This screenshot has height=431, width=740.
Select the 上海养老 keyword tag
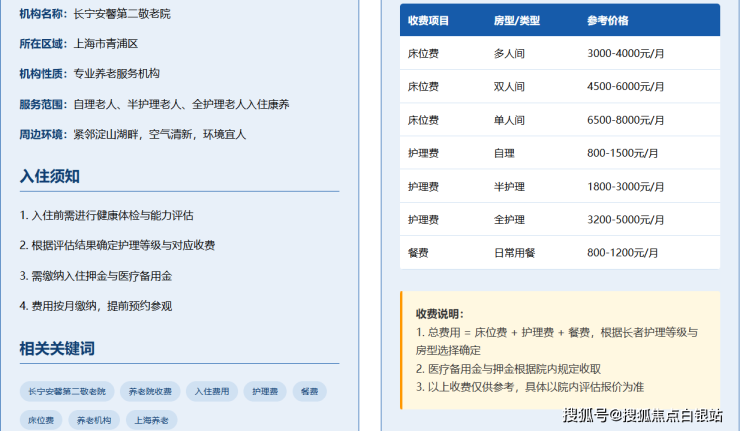point(151,420)
